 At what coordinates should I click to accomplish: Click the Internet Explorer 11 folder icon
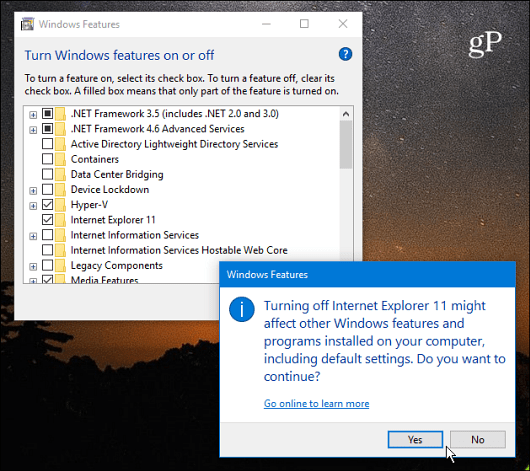61,220
